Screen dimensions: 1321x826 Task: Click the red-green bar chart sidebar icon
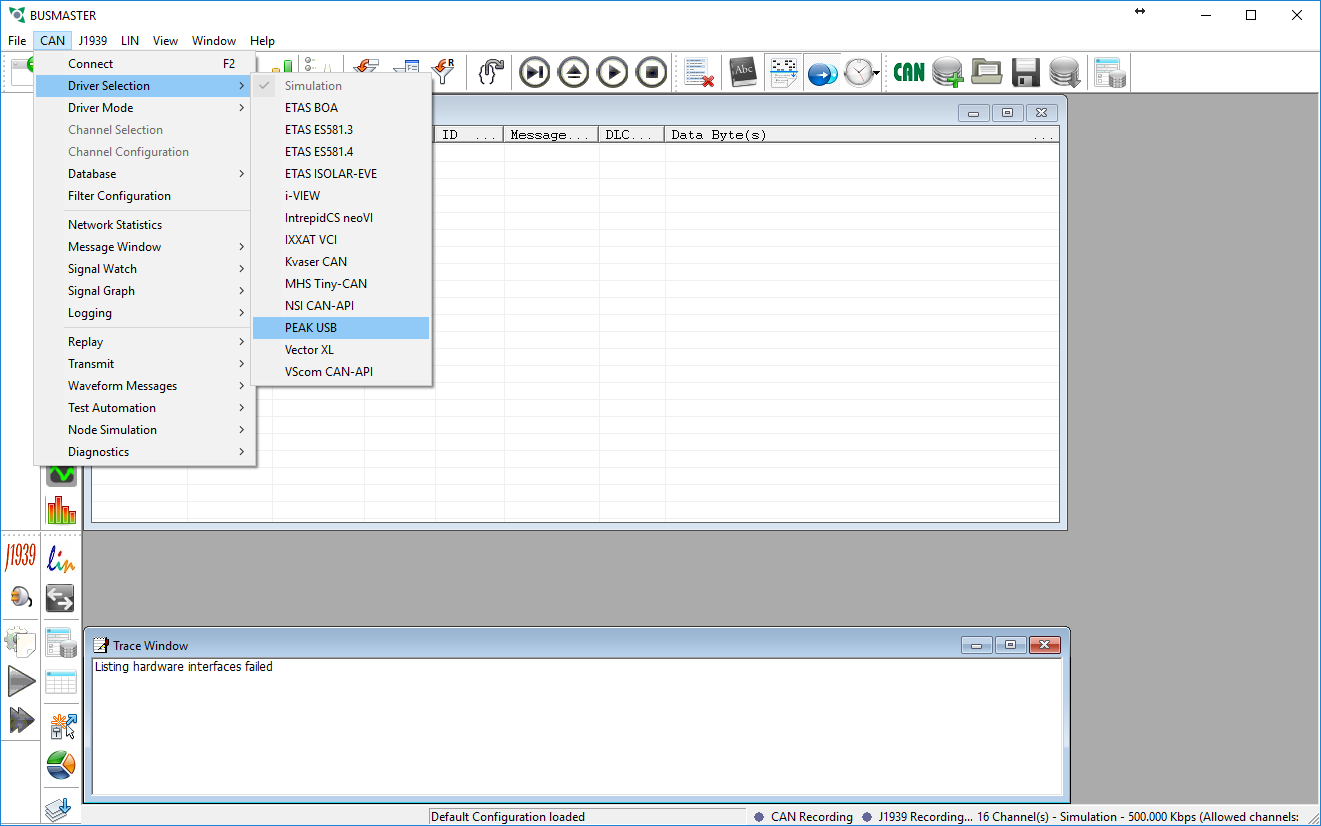pos(61,509)
